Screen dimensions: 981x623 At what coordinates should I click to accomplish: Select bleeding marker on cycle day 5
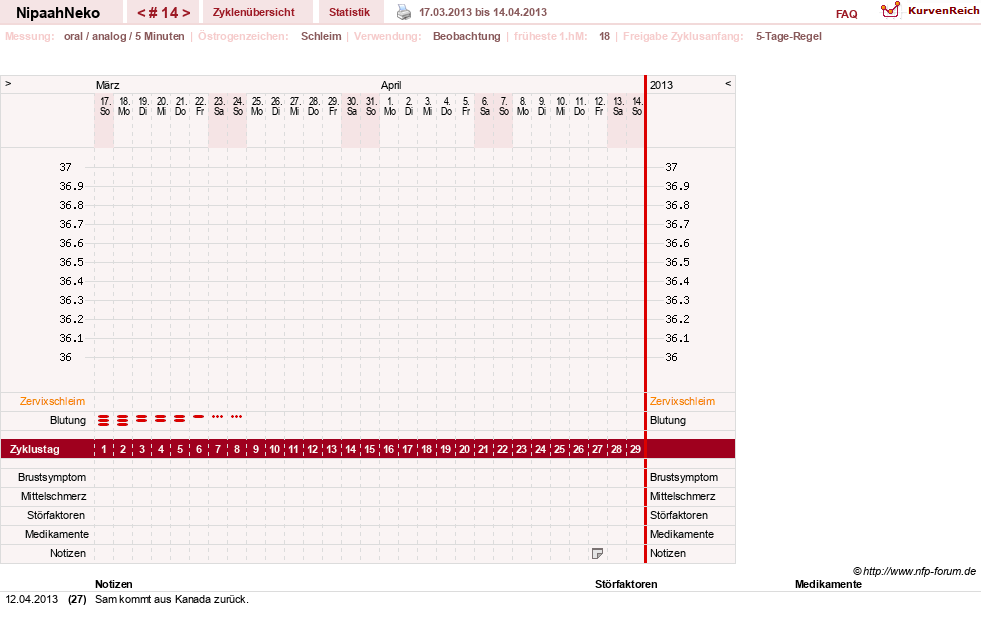coord(180,418)
